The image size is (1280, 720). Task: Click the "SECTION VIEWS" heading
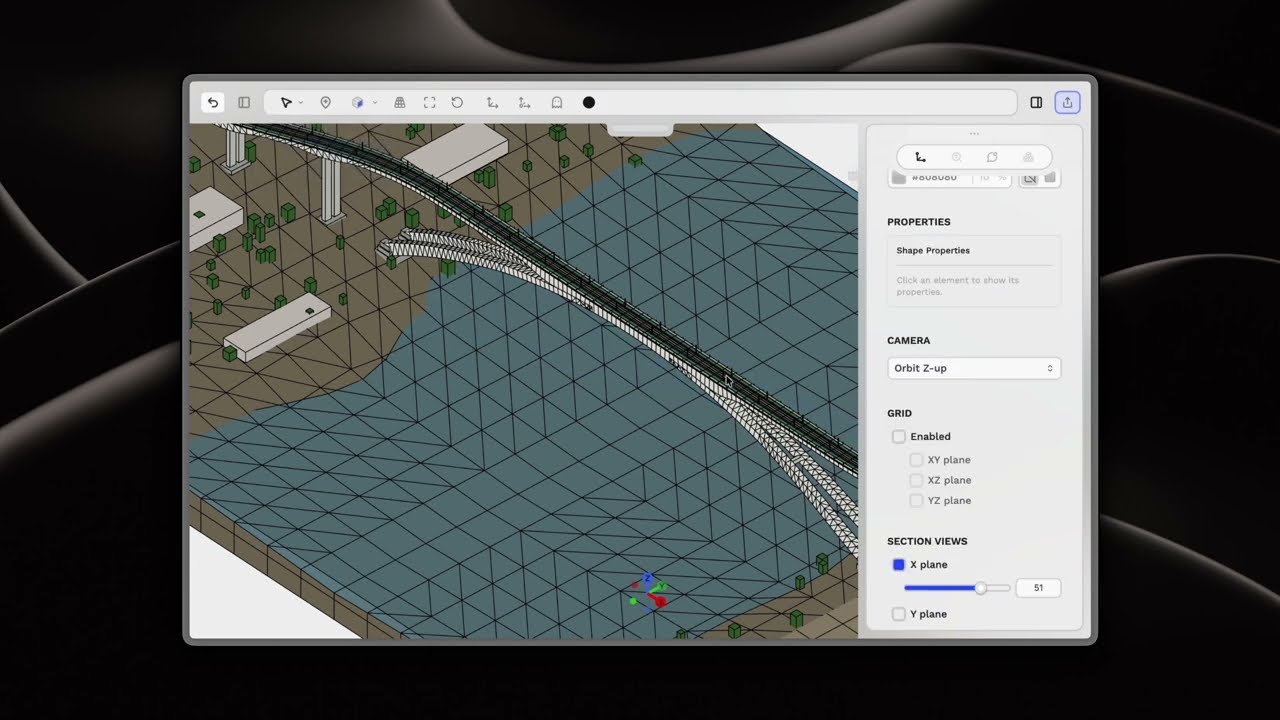point(927,541)
